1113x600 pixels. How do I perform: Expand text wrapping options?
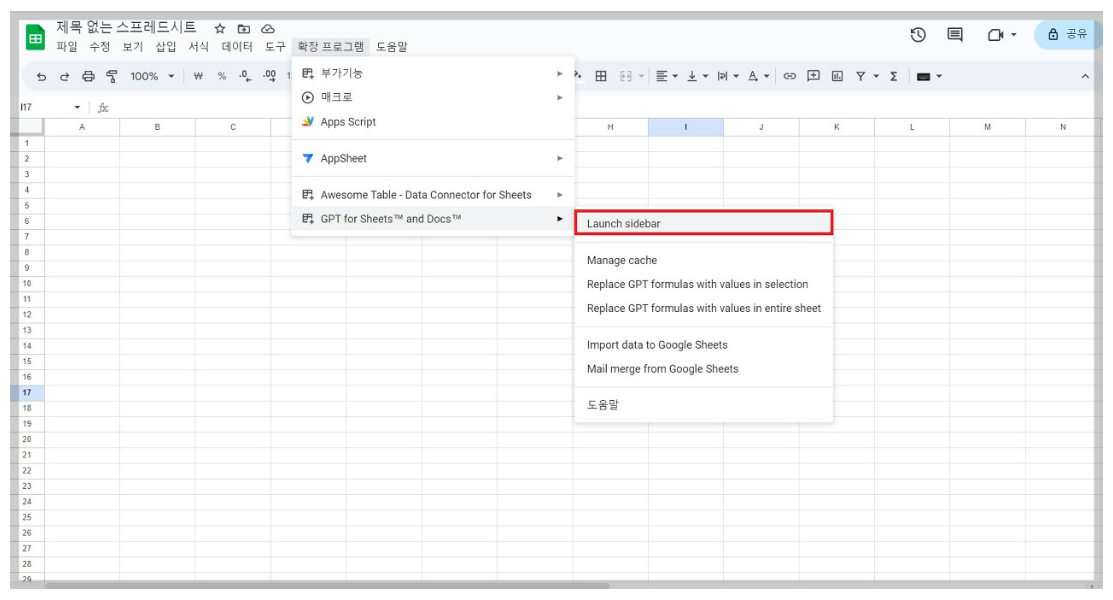click(736, 76)
